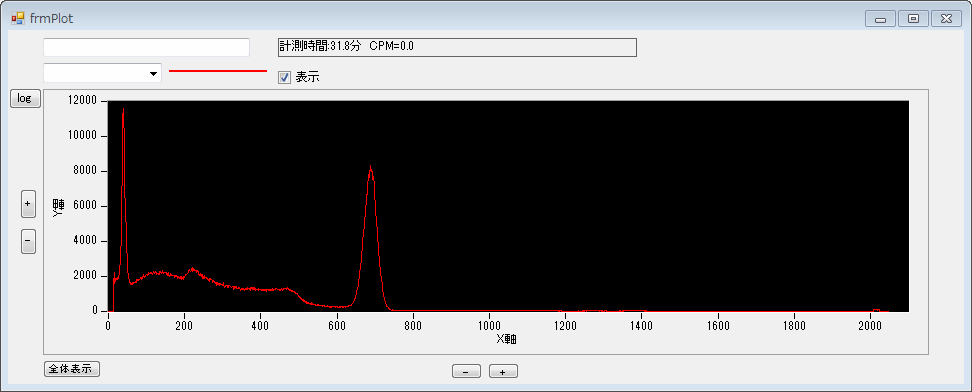Click the X-axis minus zoom button
Viewport: 972px width, 392px height.
point(467,372)
